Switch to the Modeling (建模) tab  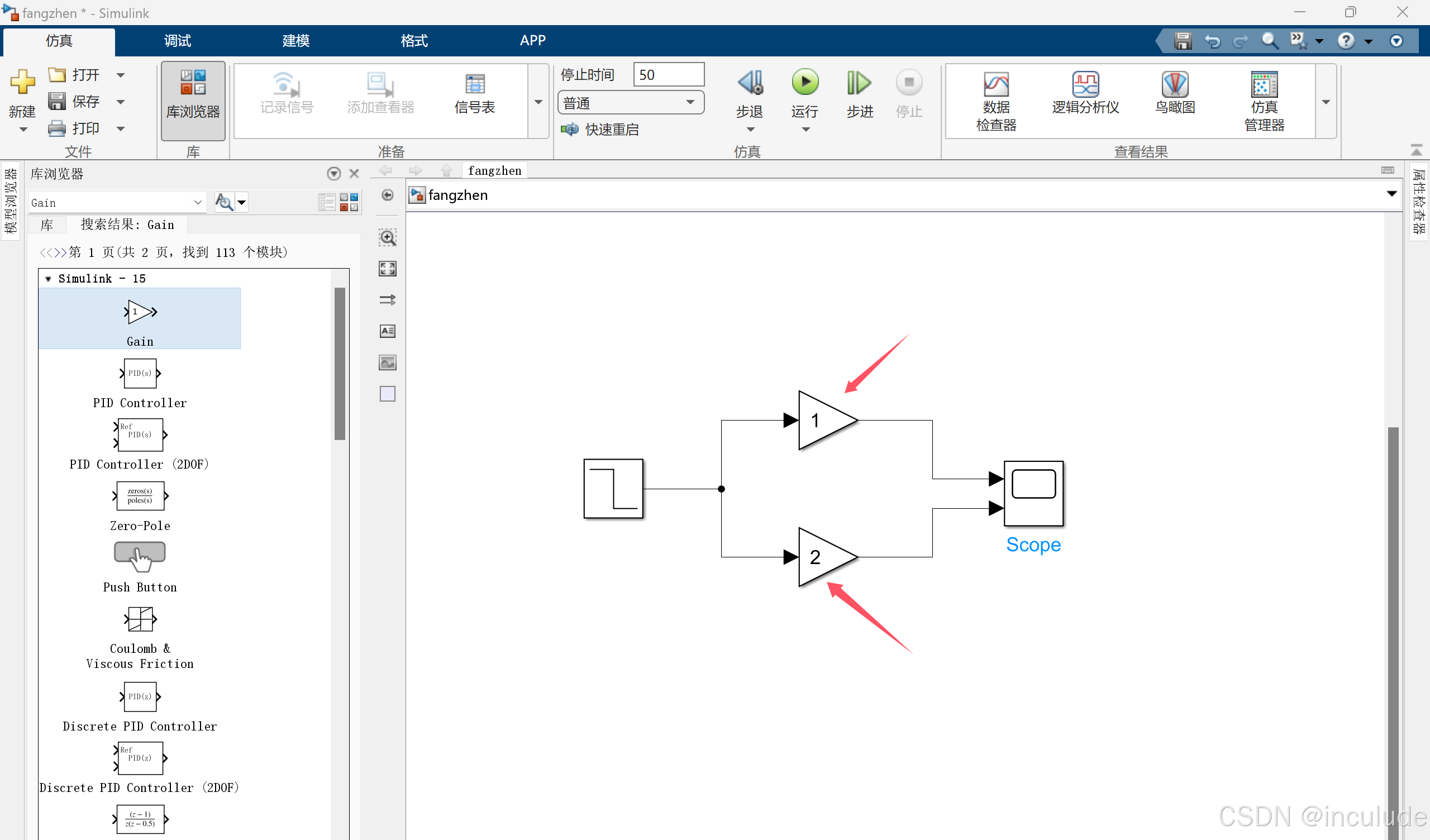pyautogui.click(x=295, y=40)
